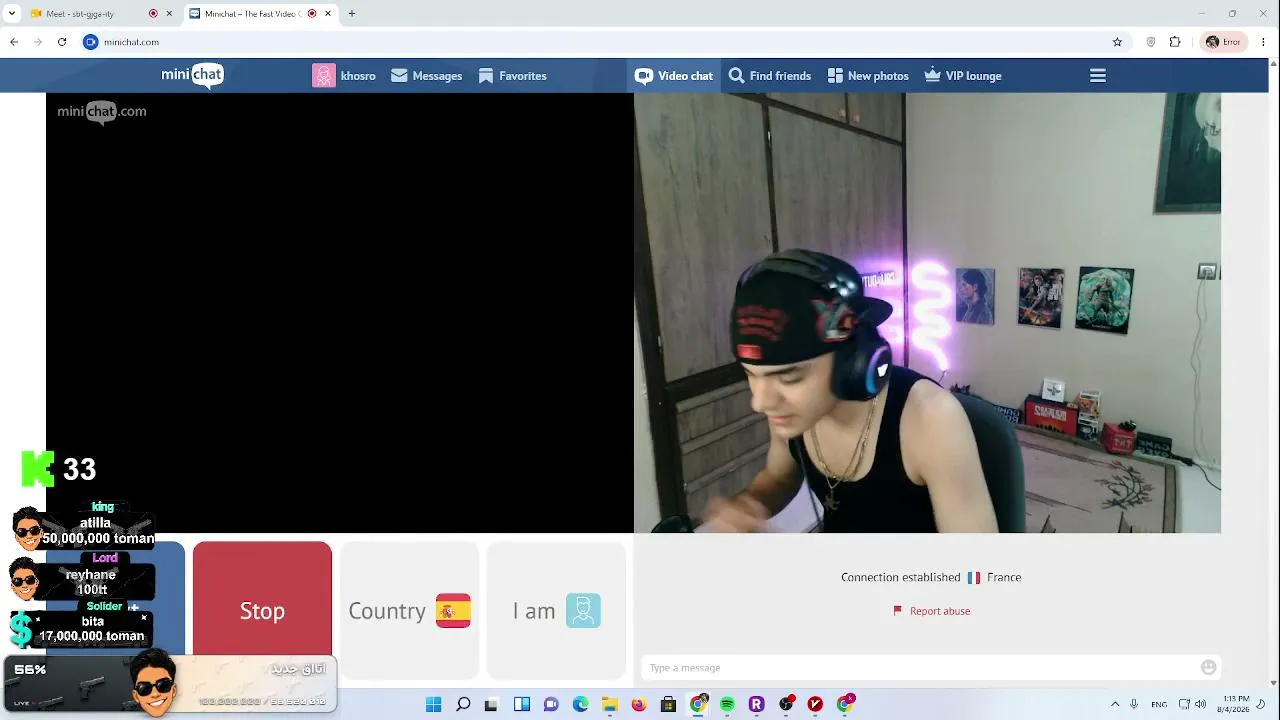1280x720 pixels.
Task: Open the Windows Start menu
Action: tap(433, 705)
